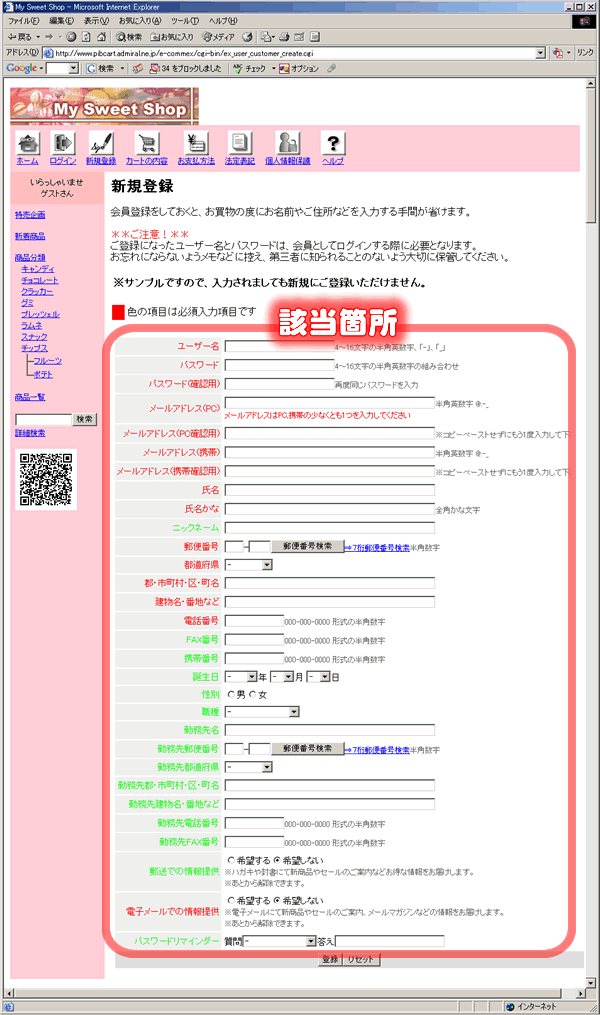This screenshot has height=1015, width=600.
Task: Select 希望する for postal information (郵送での情報提供)
Action: (231, 860)
